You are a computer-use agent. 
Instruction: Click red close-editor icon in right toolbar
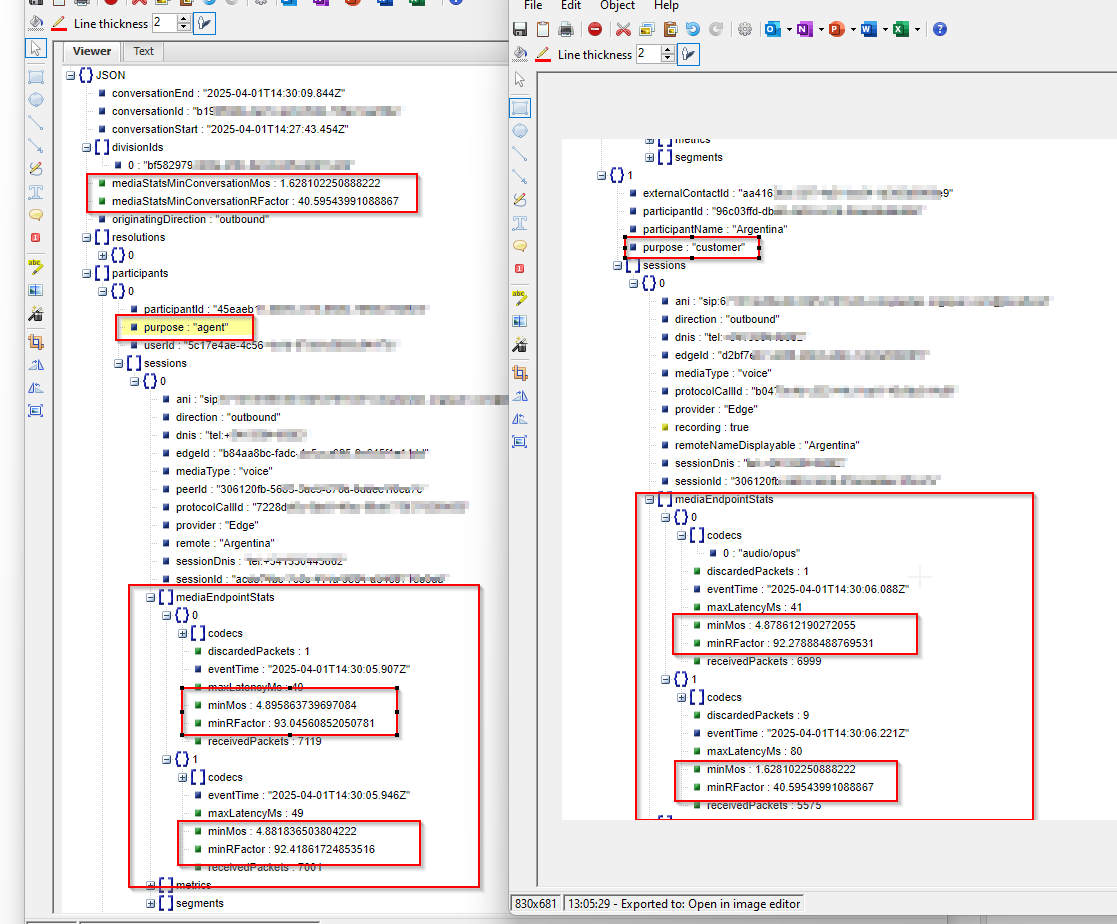coord(595,29)
